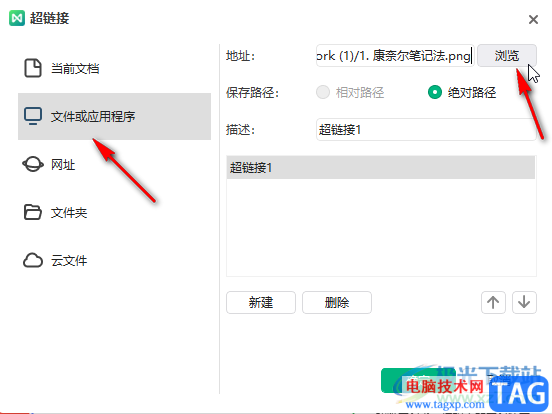Click the monitor icon for file or application
Viewport: 552px width, 414px height.
[33, 116]
